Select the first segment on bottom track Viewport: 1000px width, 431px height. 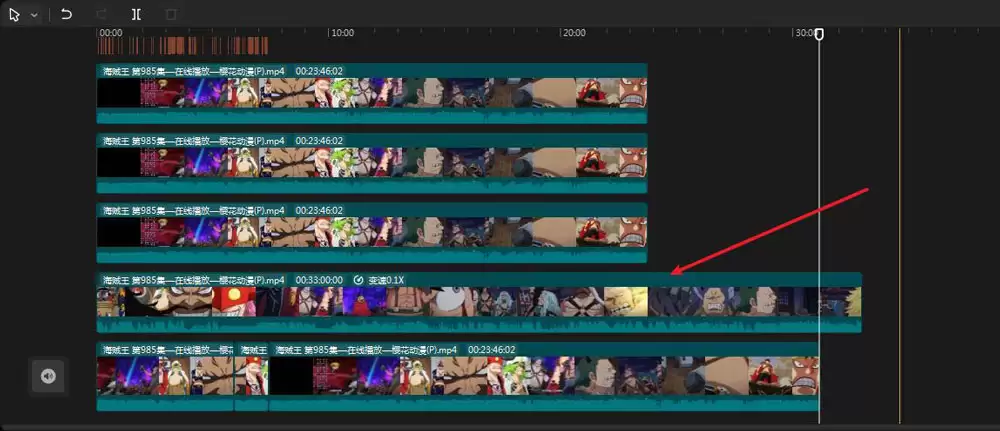pyautogui.click(x=164, y=377)
